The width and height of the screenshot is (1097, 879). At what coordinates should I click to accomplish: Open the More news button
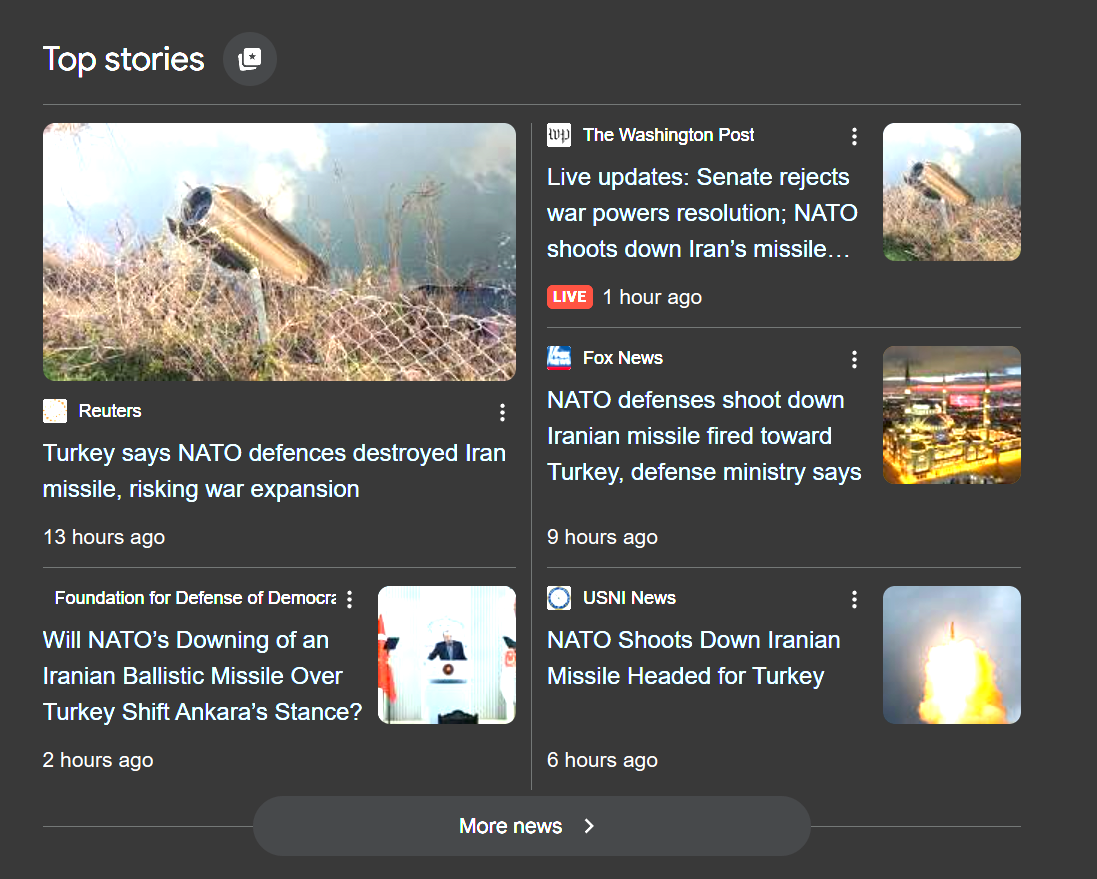click(x=532, y=826)
